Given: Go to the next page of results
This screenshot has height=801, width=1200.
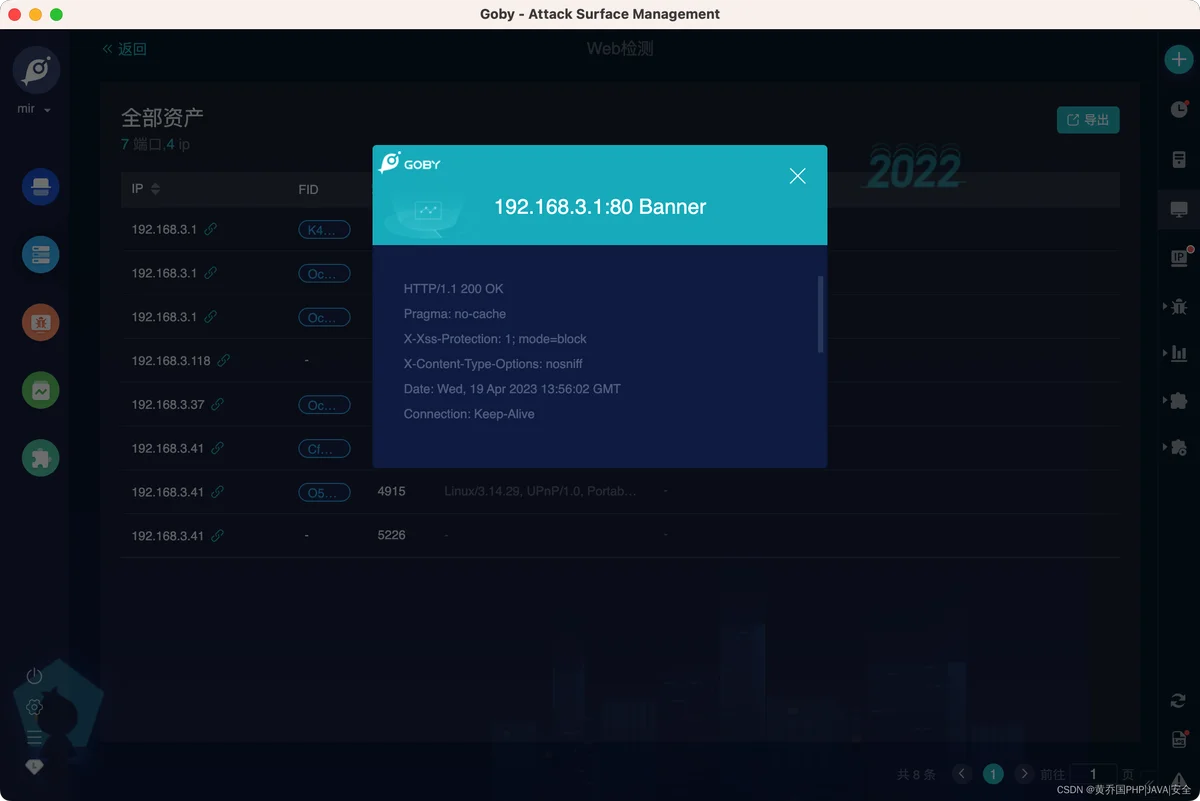Looking at the screenshot, I should point(1023,774).
